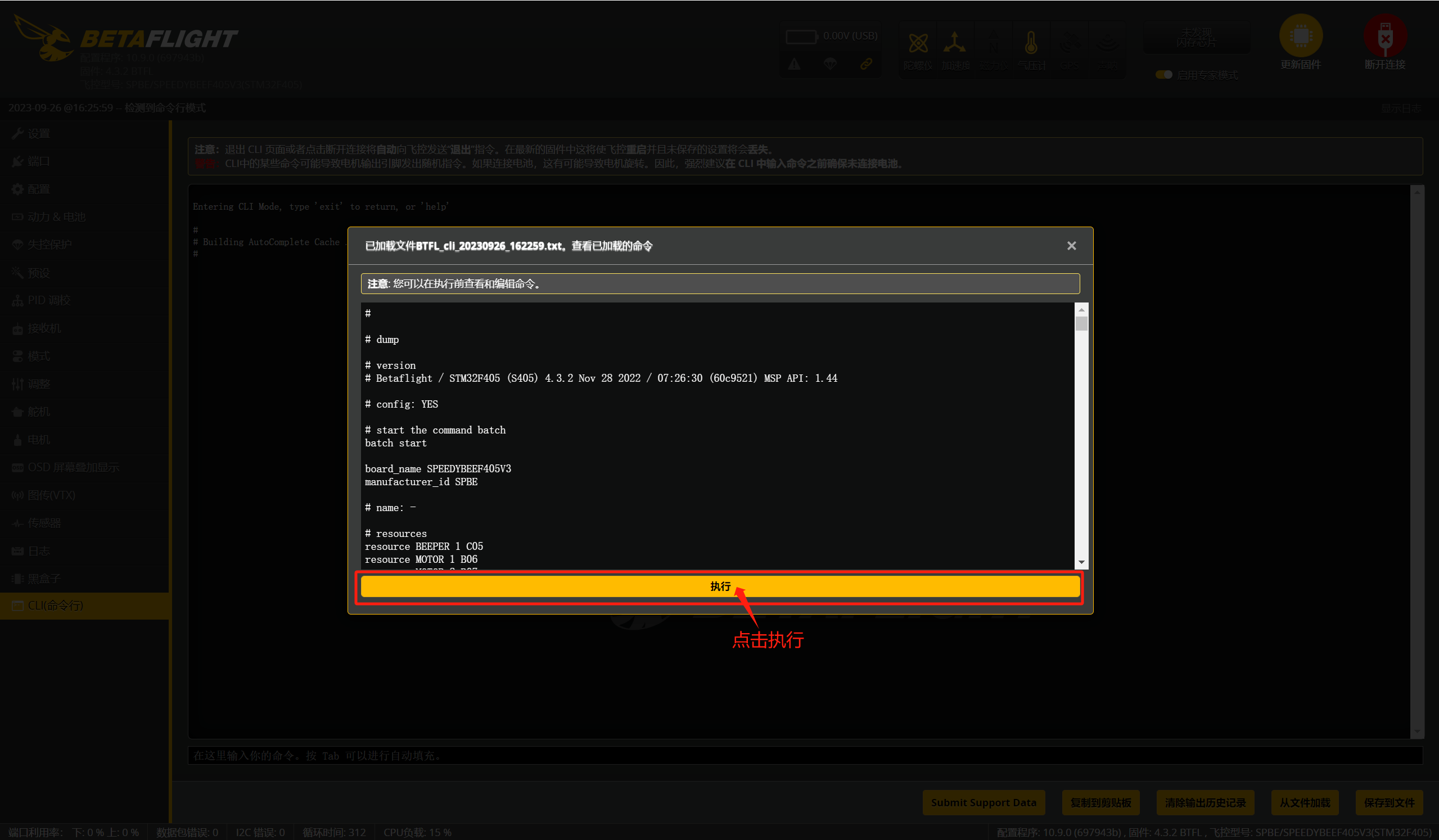Click the 更新固件 firmware flasher icon
The height and width of the screenshot is (840, 1439).
pos(1300,37)
